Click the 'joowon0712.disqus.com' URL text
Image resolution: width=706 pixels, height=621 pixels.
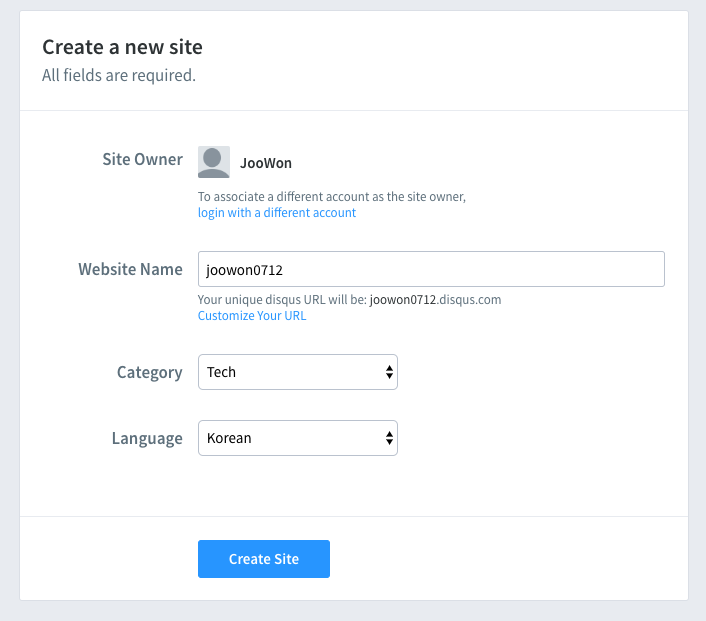pyautogui.click(x=435, y=300)
